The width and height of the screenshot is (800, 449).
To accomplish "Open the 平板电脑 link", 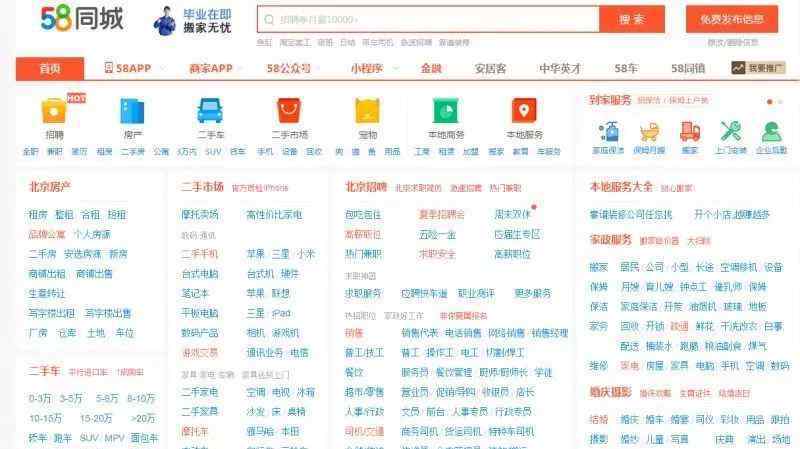I will tap(199, 313).
